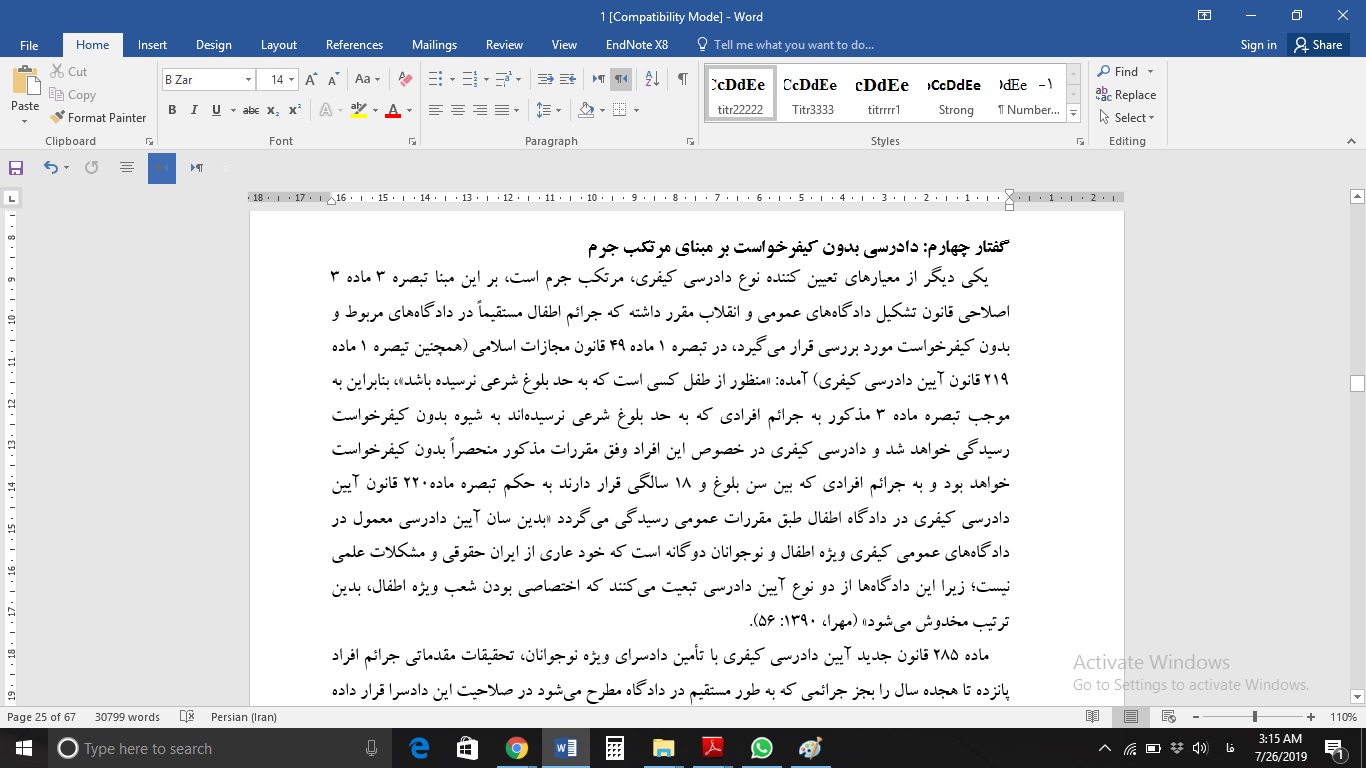Click the Sign in link

pos(1258,45)
